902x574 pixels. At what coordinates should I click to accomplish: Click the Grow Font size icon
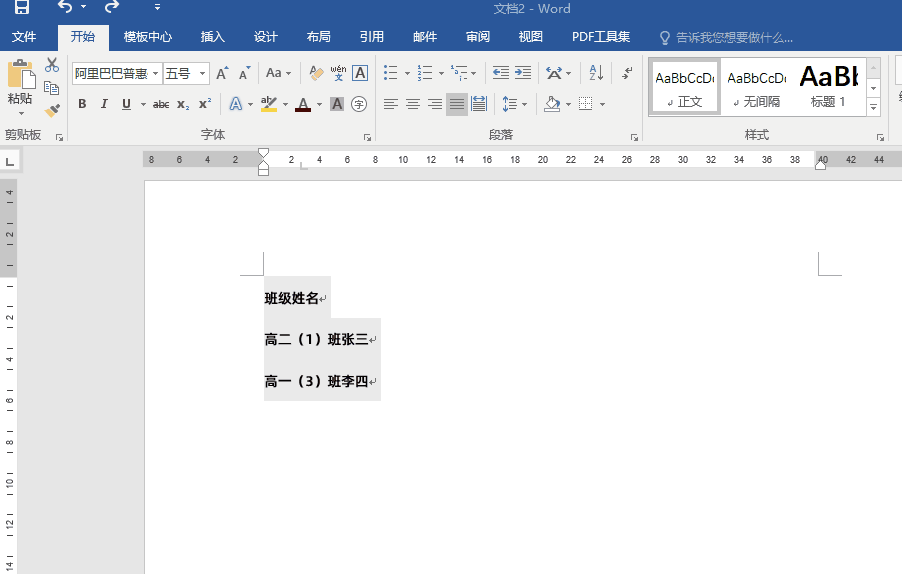[222, 73]
